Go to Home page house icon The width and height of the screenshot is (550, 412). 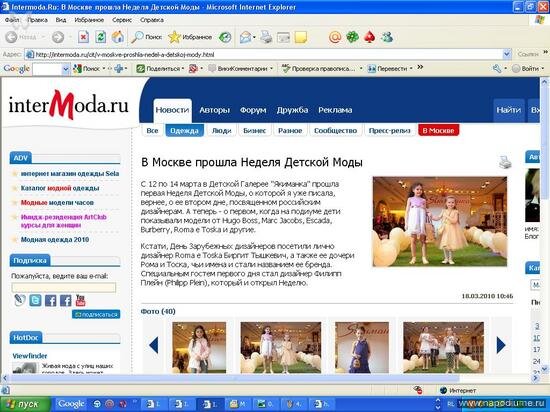[118, 37]
